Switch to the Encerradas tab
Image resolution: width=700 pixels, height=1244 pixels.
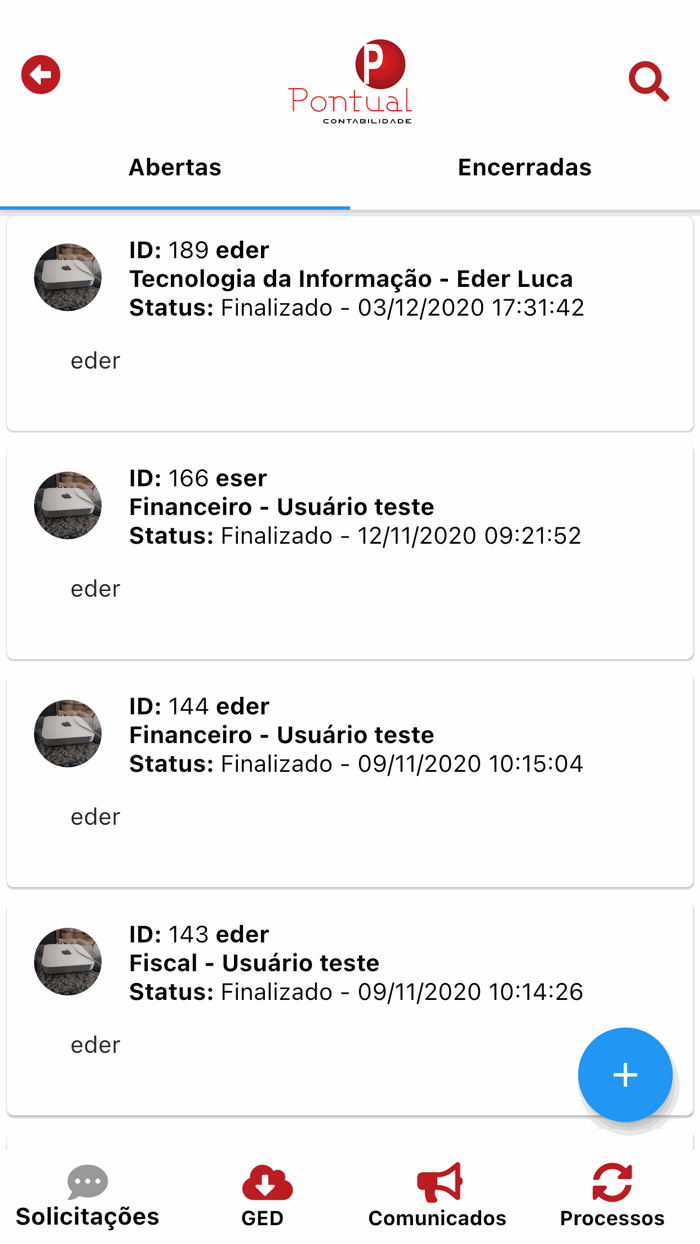pos(524,168)
